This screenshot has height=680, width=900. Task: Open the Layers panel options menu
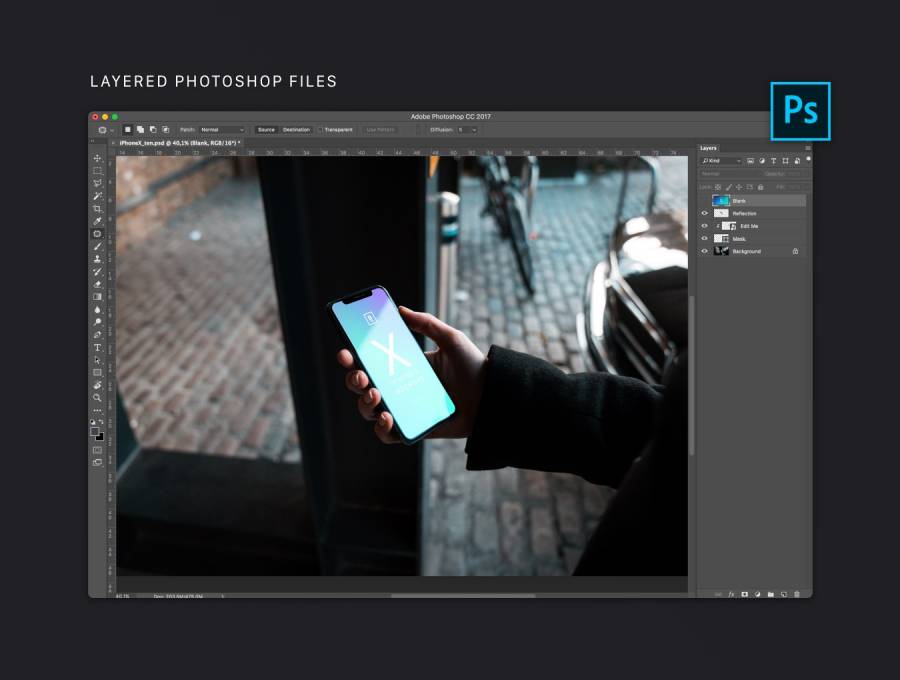pyautogui.click(x=807, y=148)
